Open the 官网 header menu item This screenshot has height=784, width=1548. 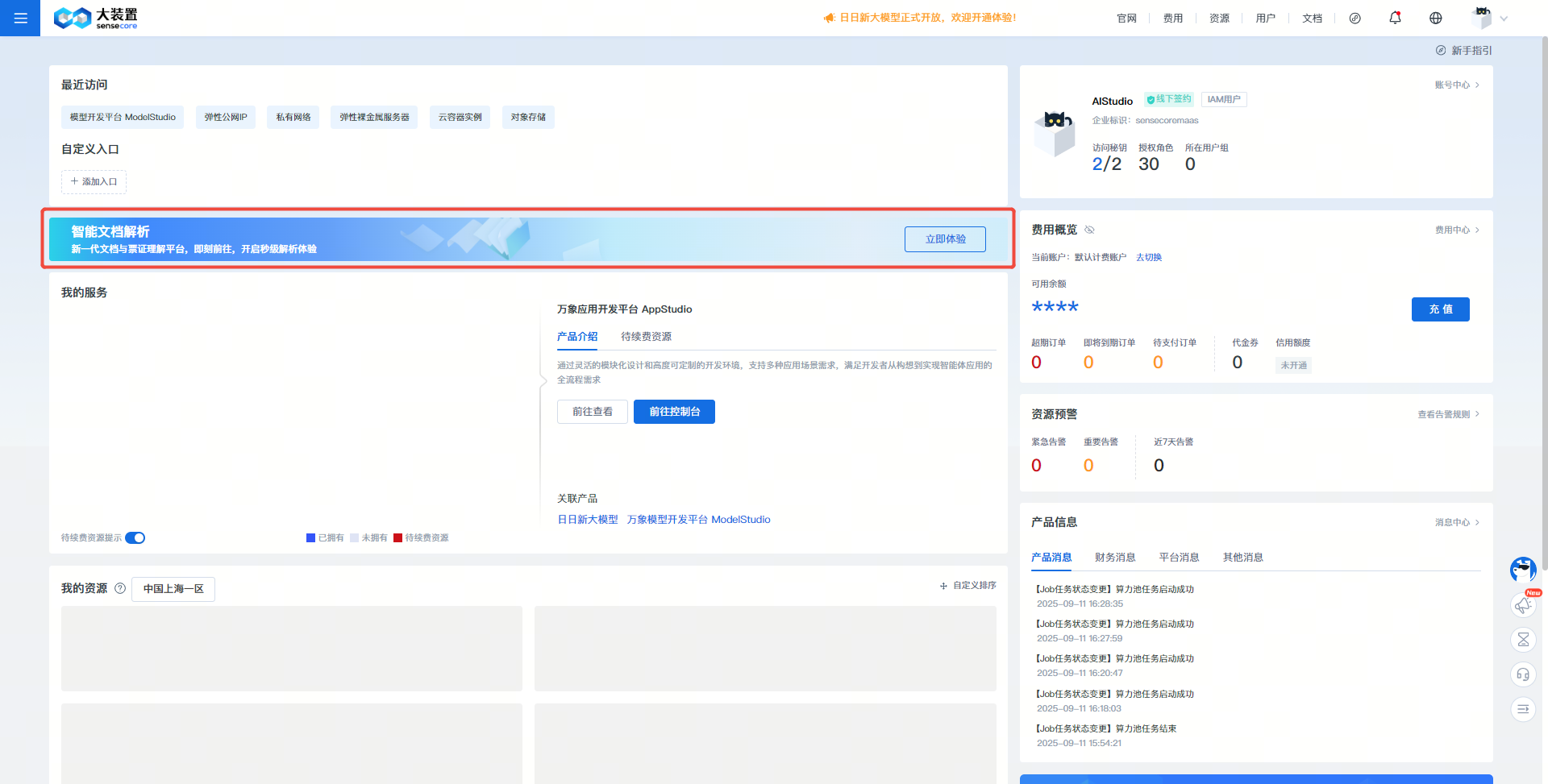click(1126, 18)
